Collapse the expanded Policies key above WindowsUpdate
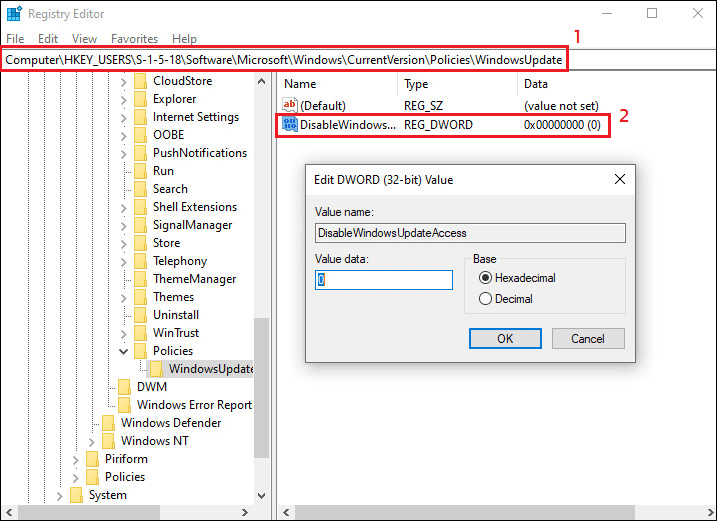Viewport: 717px width, 521px height. (x=123, y=351)
